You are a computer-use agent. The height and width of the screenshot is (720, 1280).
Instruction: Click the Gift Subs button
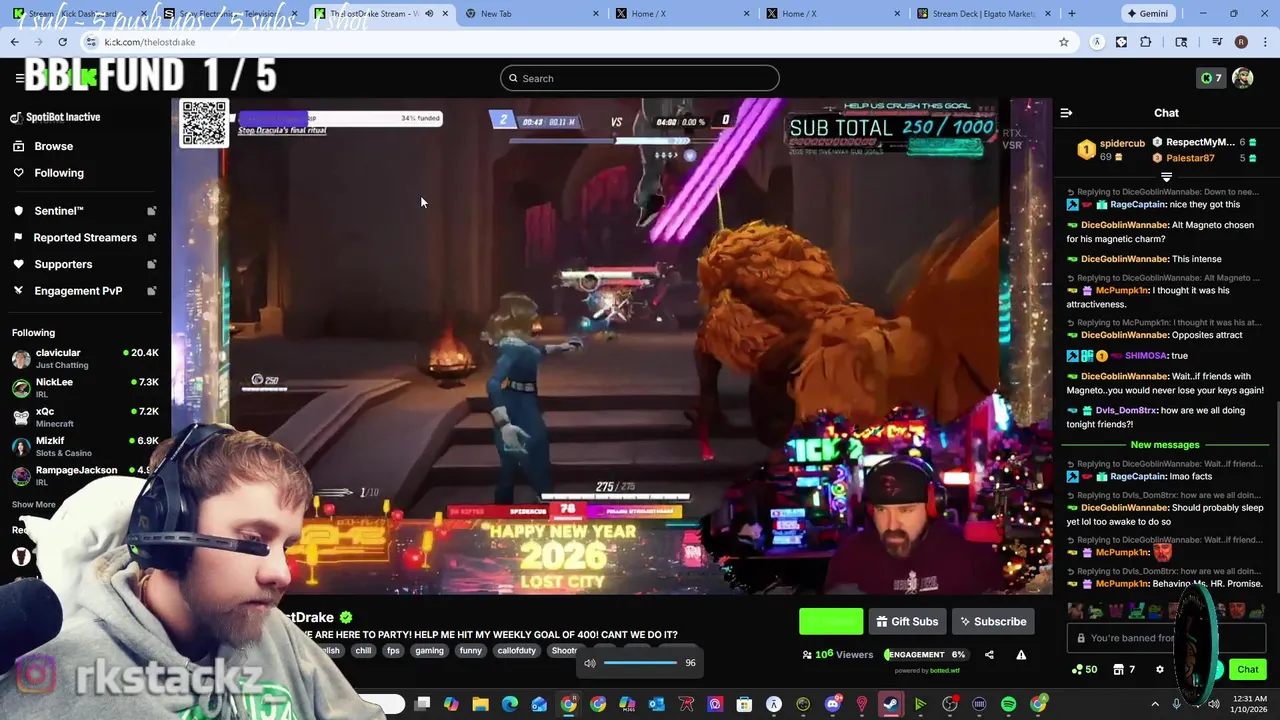tap(907, 621)
